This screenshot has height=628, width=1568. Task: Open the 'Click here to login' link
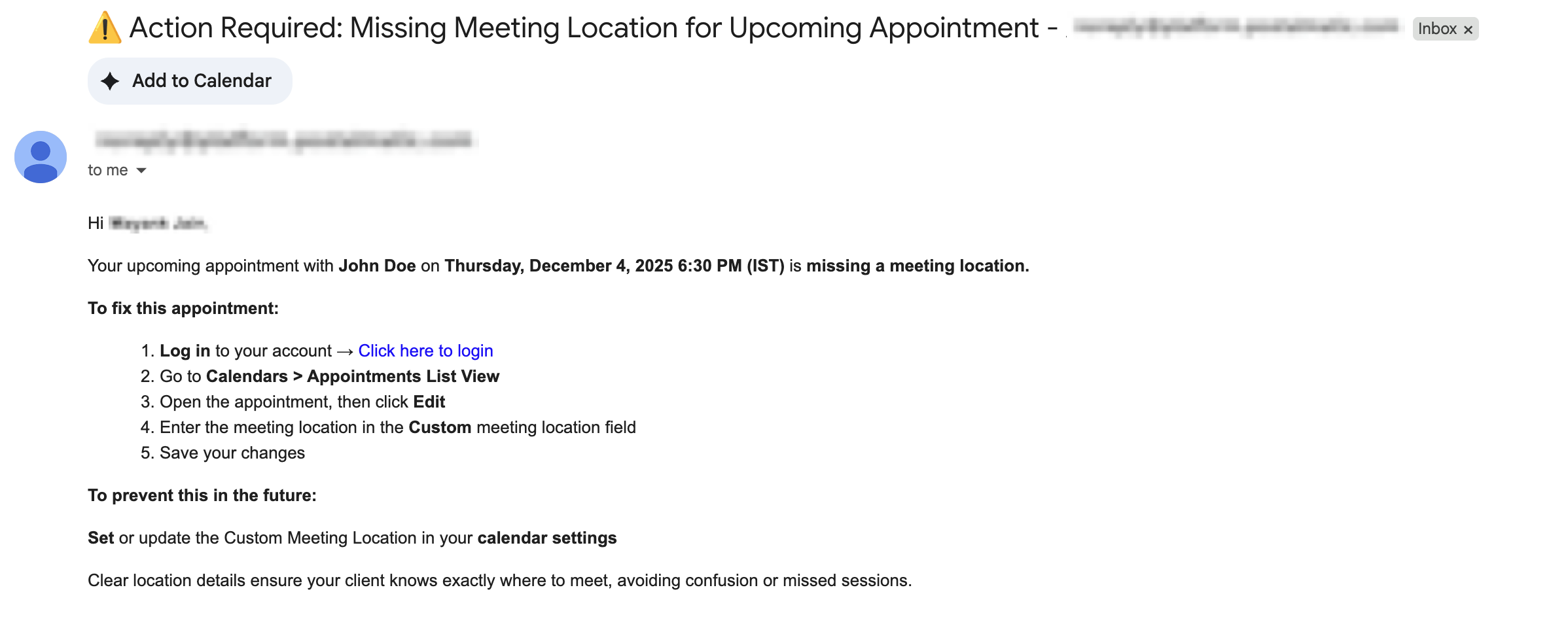[425, 351]
